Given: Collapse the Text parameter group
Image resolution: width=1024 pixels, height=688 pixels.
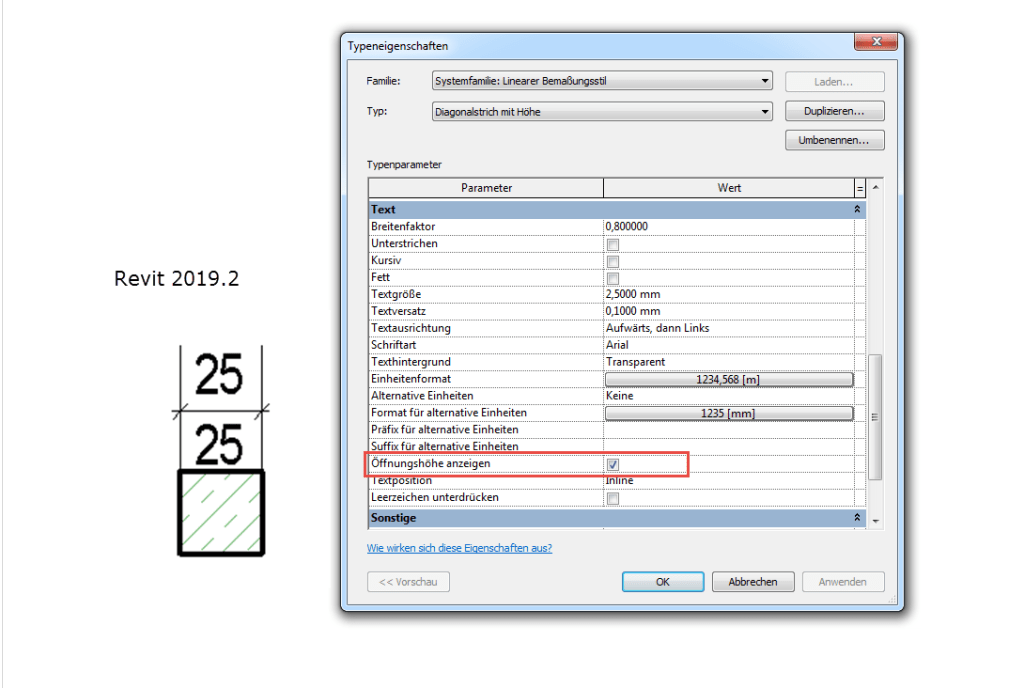Looking at the screenshot, I should point(857,210).
